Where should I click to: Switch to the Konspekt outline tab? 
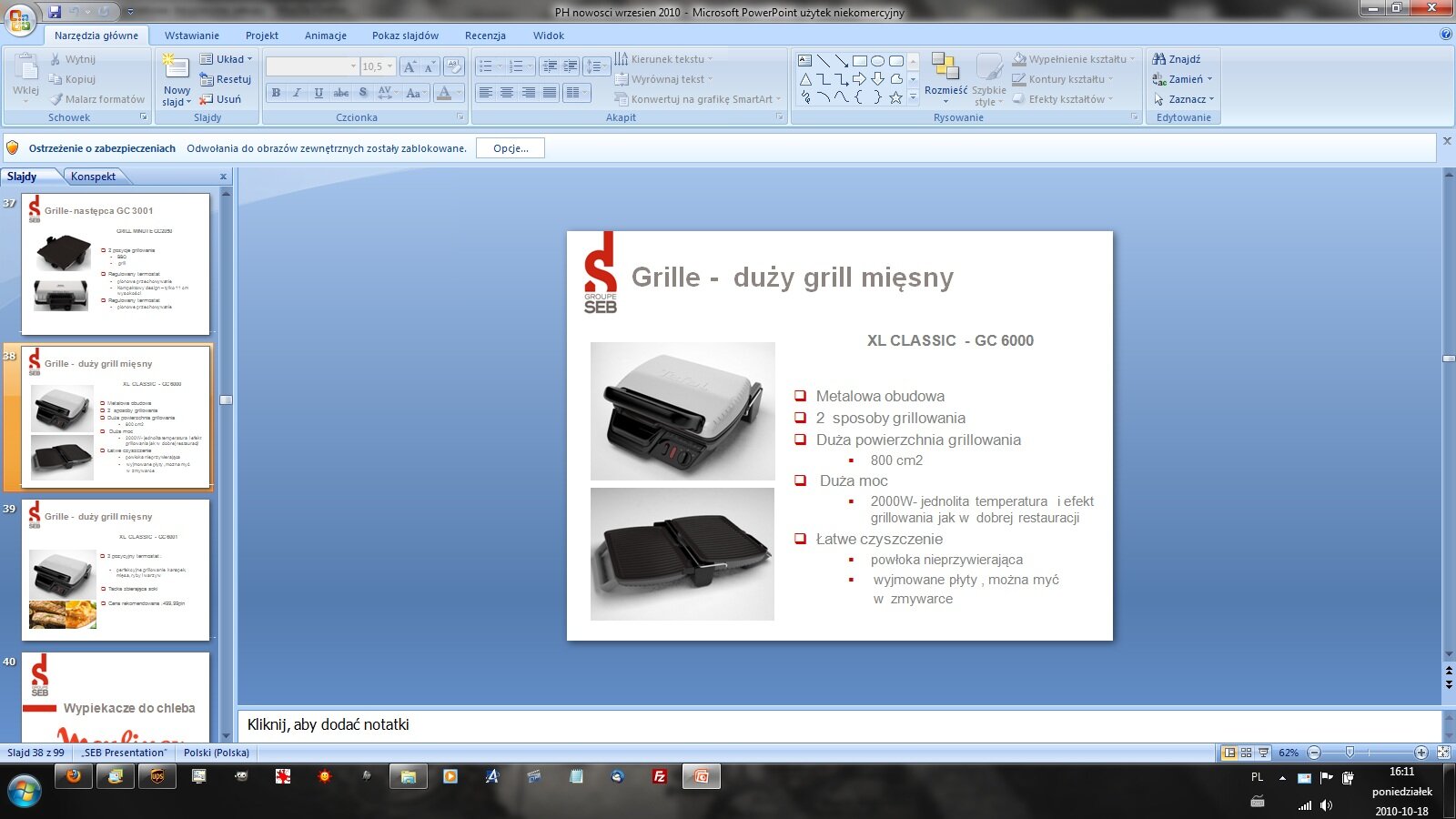93,177
